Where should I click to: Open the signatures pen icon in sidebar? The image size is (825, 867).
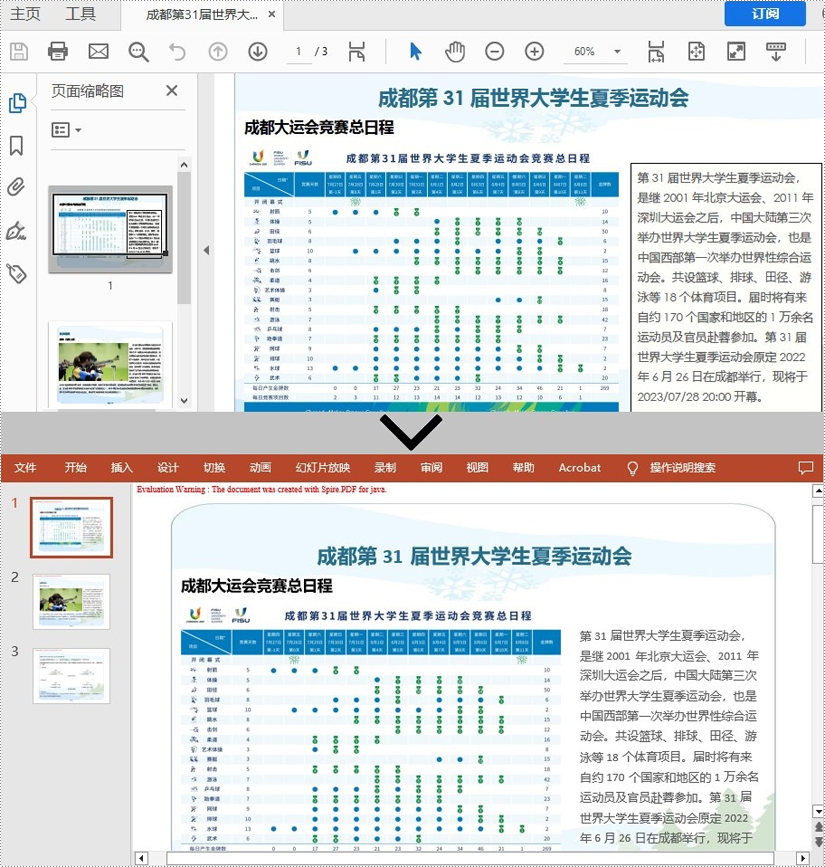click(16, 231)
